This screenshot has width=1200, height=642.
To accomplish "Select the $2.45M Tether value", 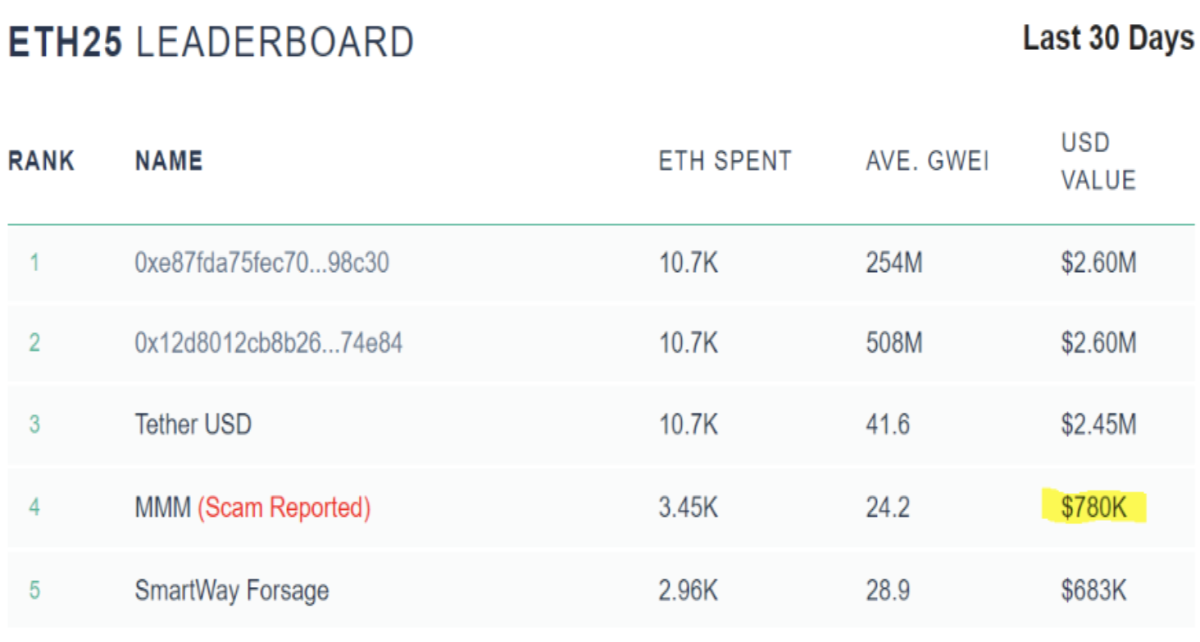I will [x=1099, y=424].
